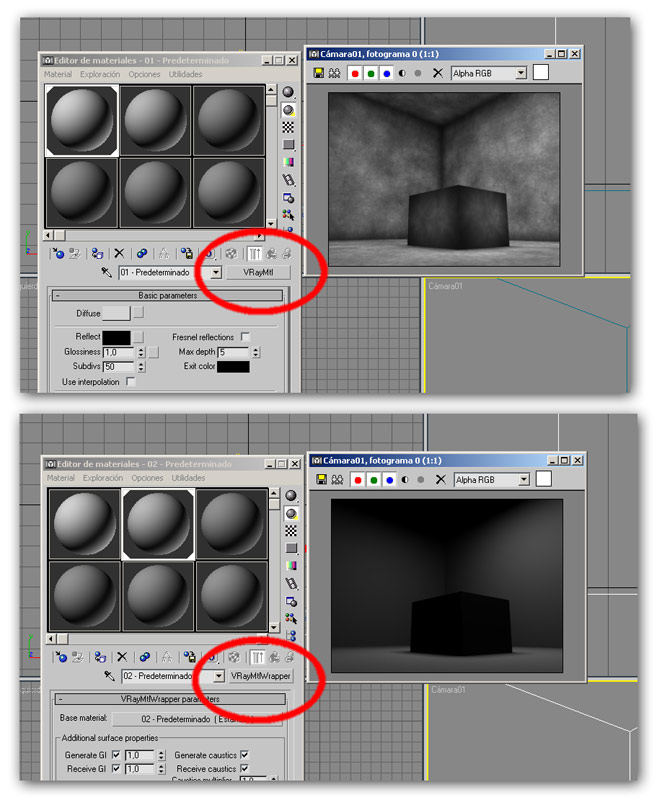Click Put Material to Scene in 01 editor
Screen dimensions: 662x800
[75, 254]
